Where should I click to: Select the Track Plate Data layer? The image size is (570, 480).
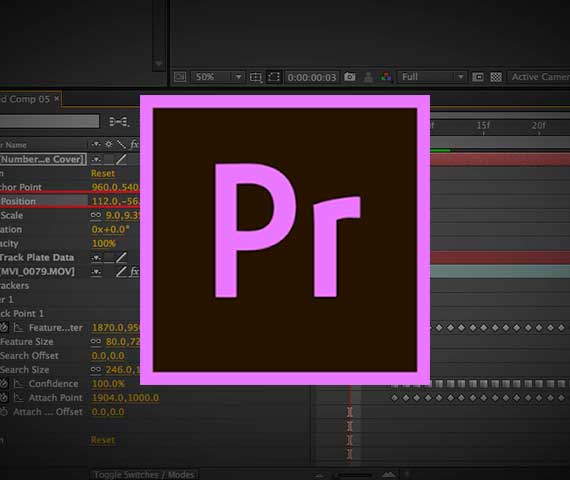coord(37,257)
